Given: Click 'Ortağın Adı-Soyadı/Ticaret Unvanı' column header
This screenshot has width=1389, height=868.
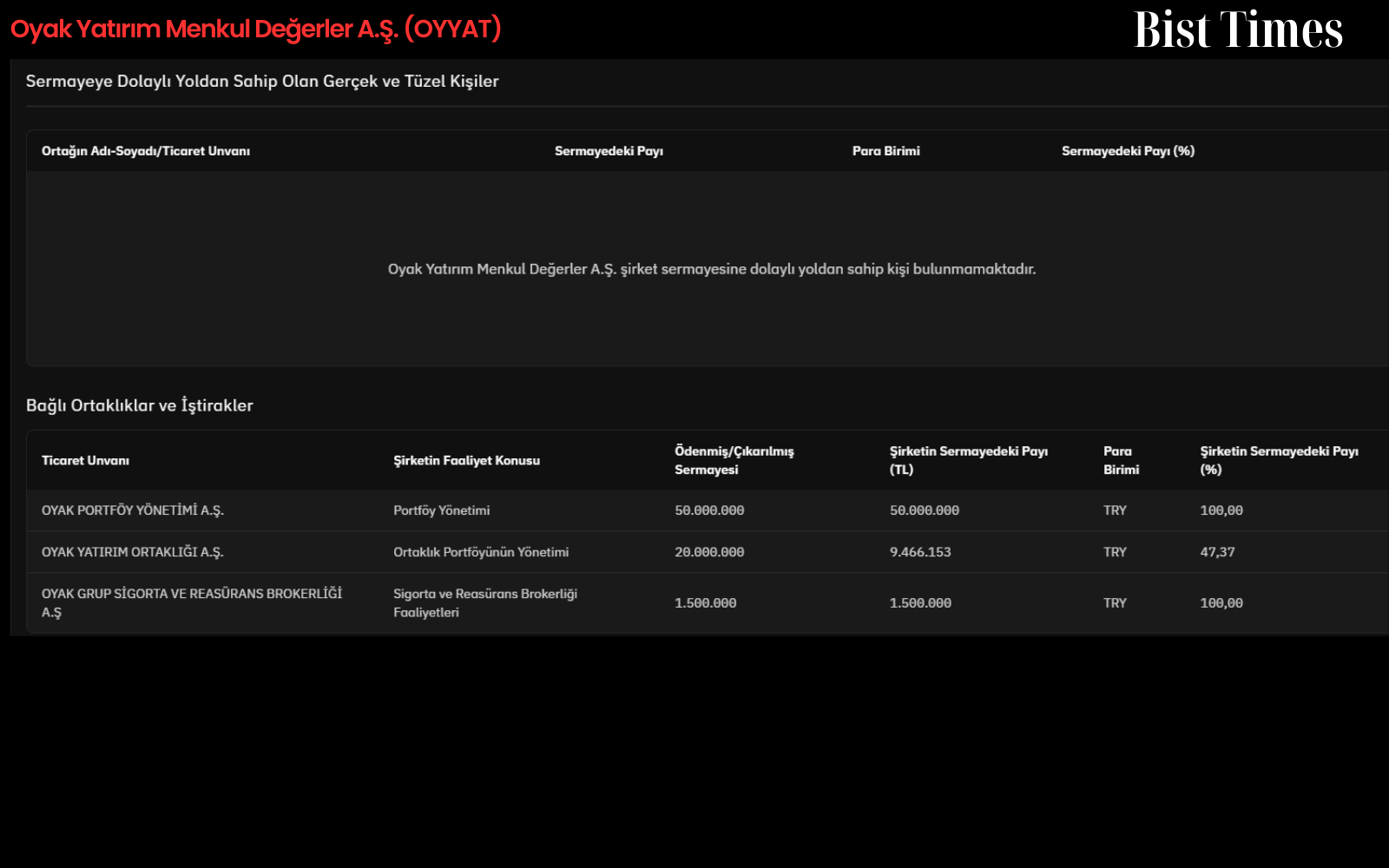Looking at the screenshot, I should 146,151.
